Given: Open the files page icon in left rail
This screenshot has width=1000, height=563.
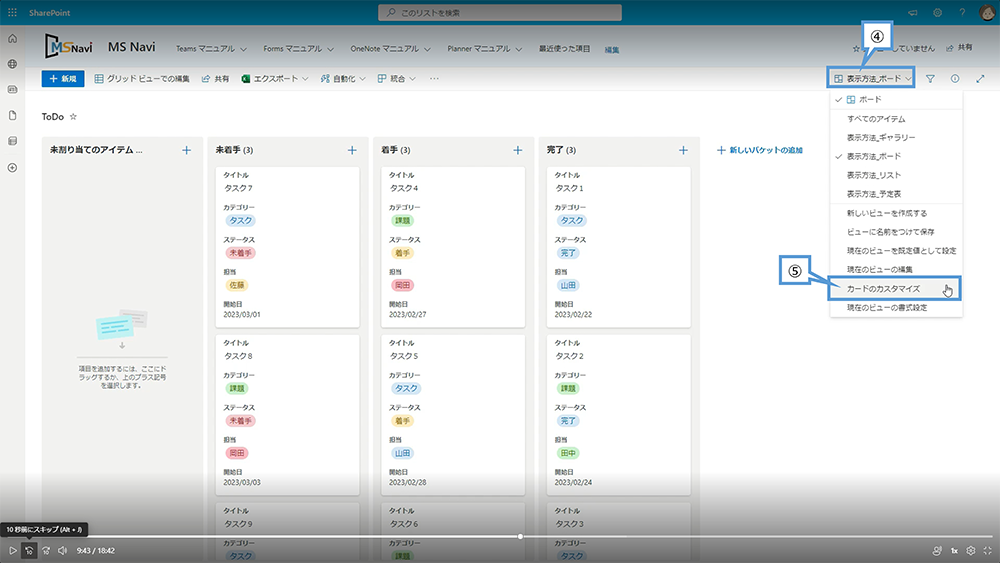Looking at the screenshot, I should coord(12,115).
